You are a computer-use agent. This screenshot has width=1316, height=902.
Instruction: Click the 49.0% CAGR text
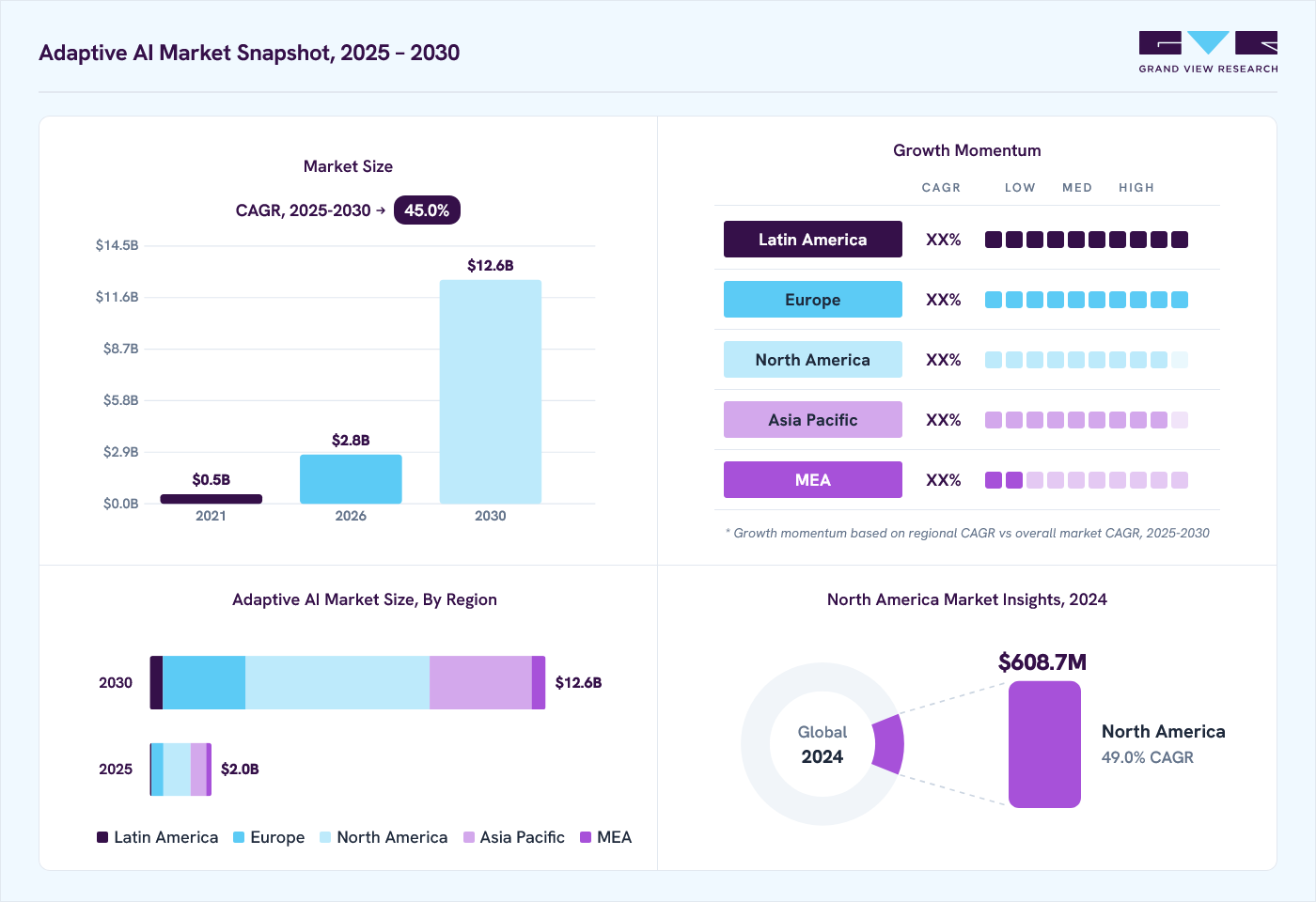1148,757
